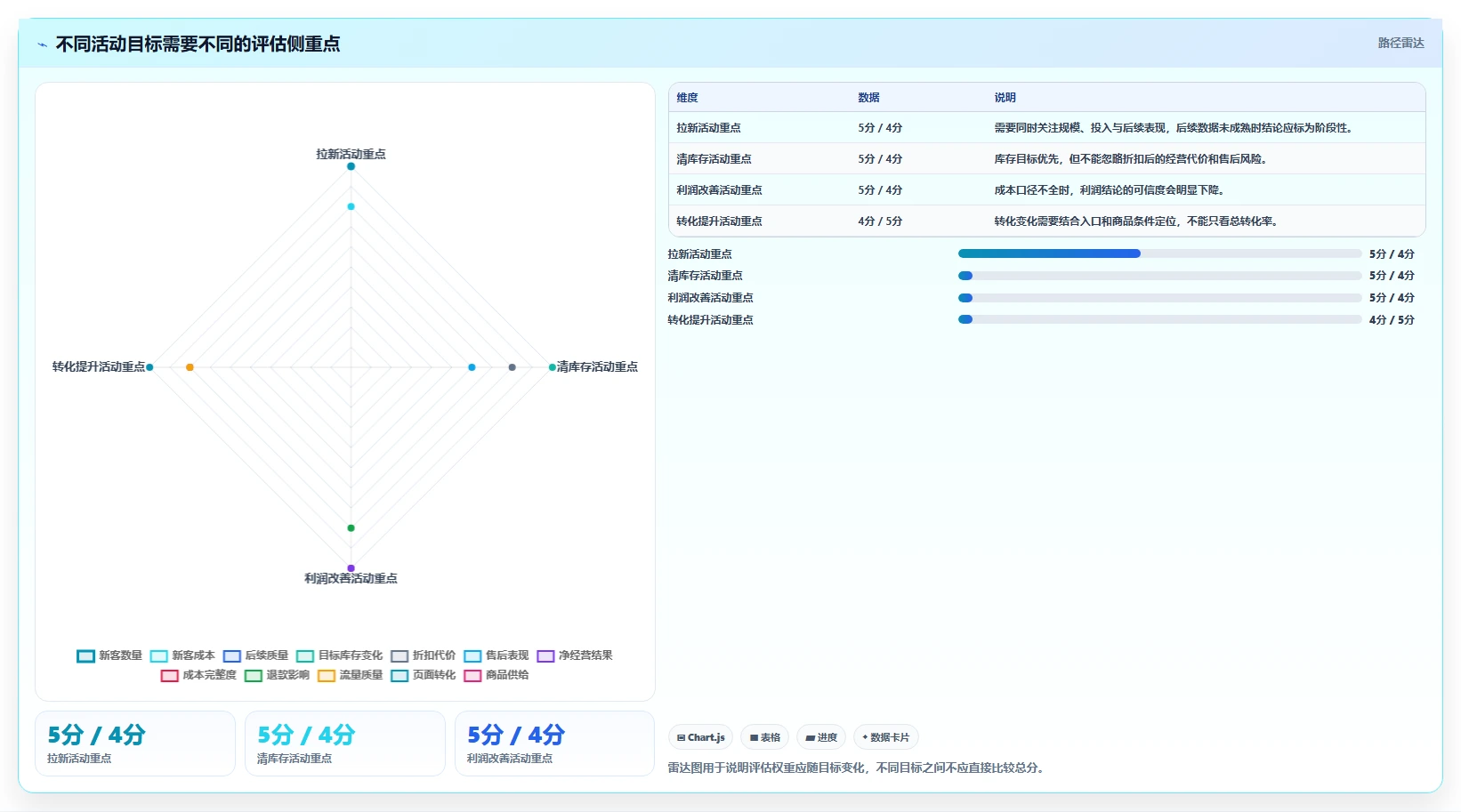The image size is (1461, 812).
Task: Click the 商品供给 legend color box
Action: (x=472, y=676)
